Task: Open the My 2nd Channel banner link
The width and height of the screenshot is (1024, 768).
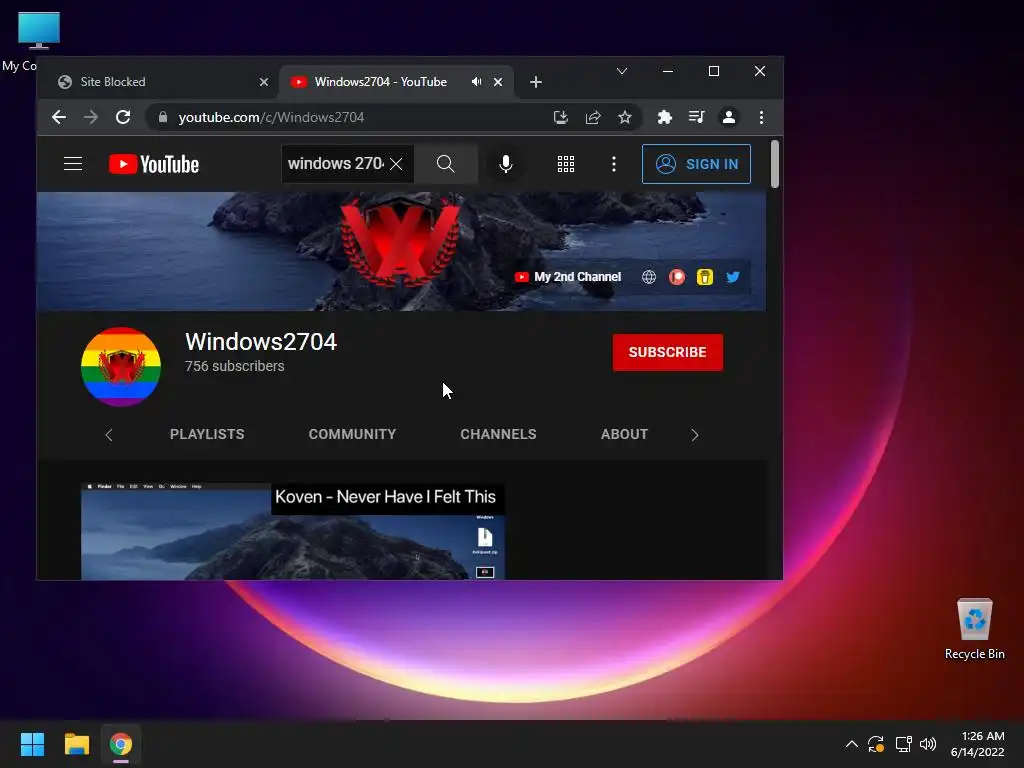Action: point(568,277)
